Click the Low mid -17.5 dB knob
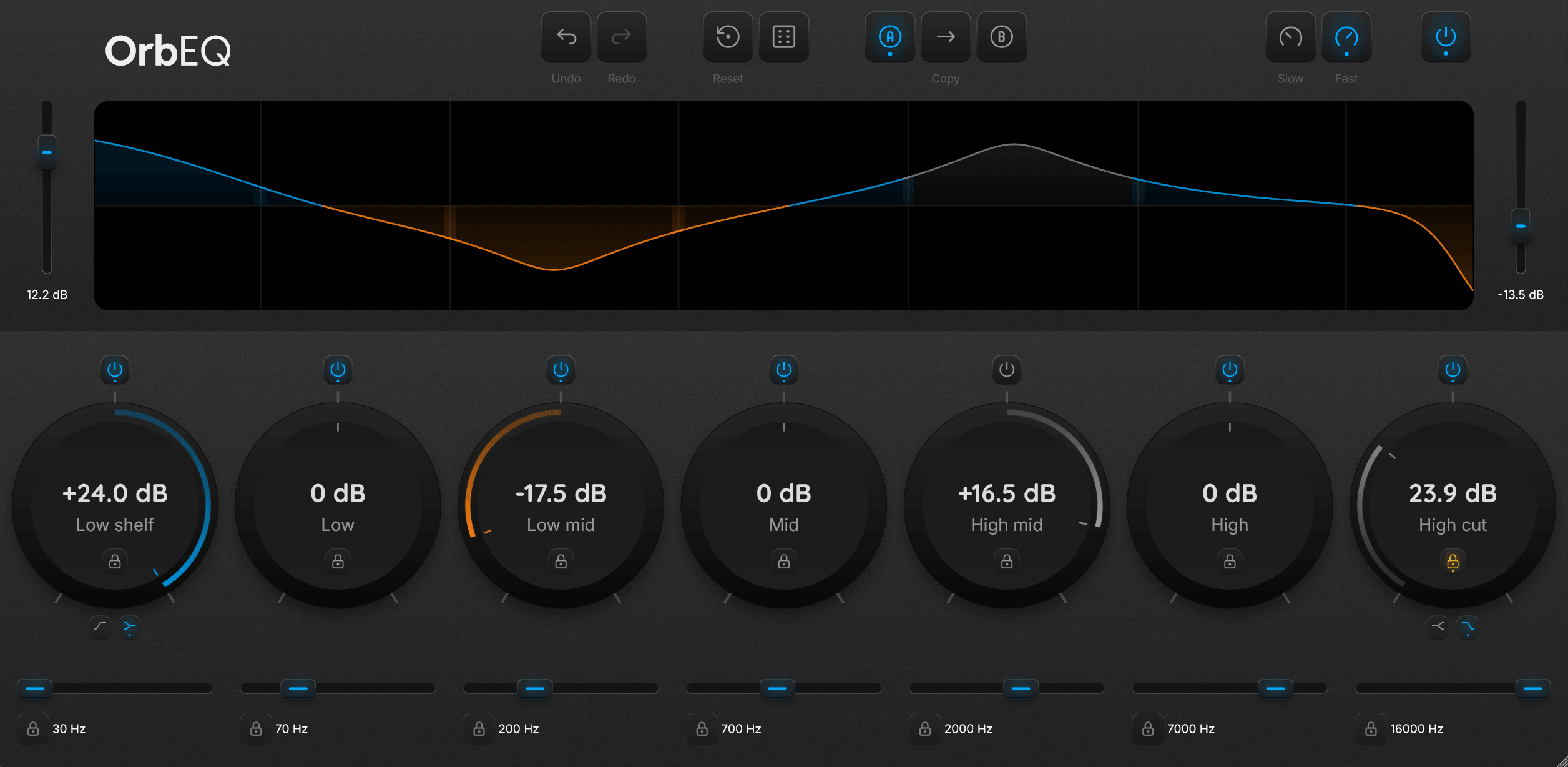This screenshot has width=1568, height=767. [561, 505]
